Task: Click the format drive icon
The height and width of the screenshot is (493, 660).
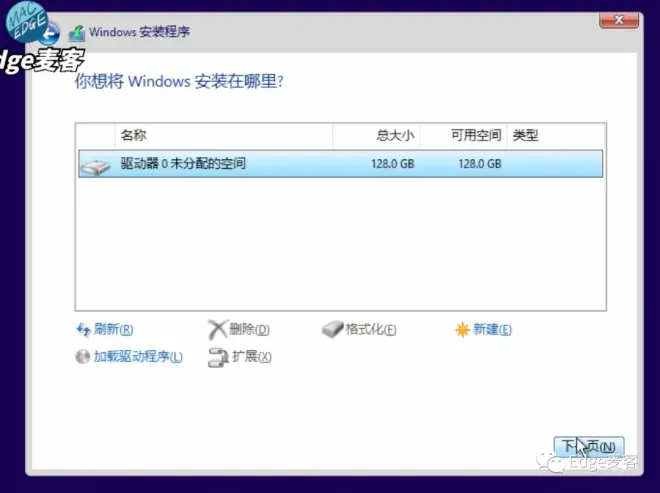Action: (x=333, y=329)
